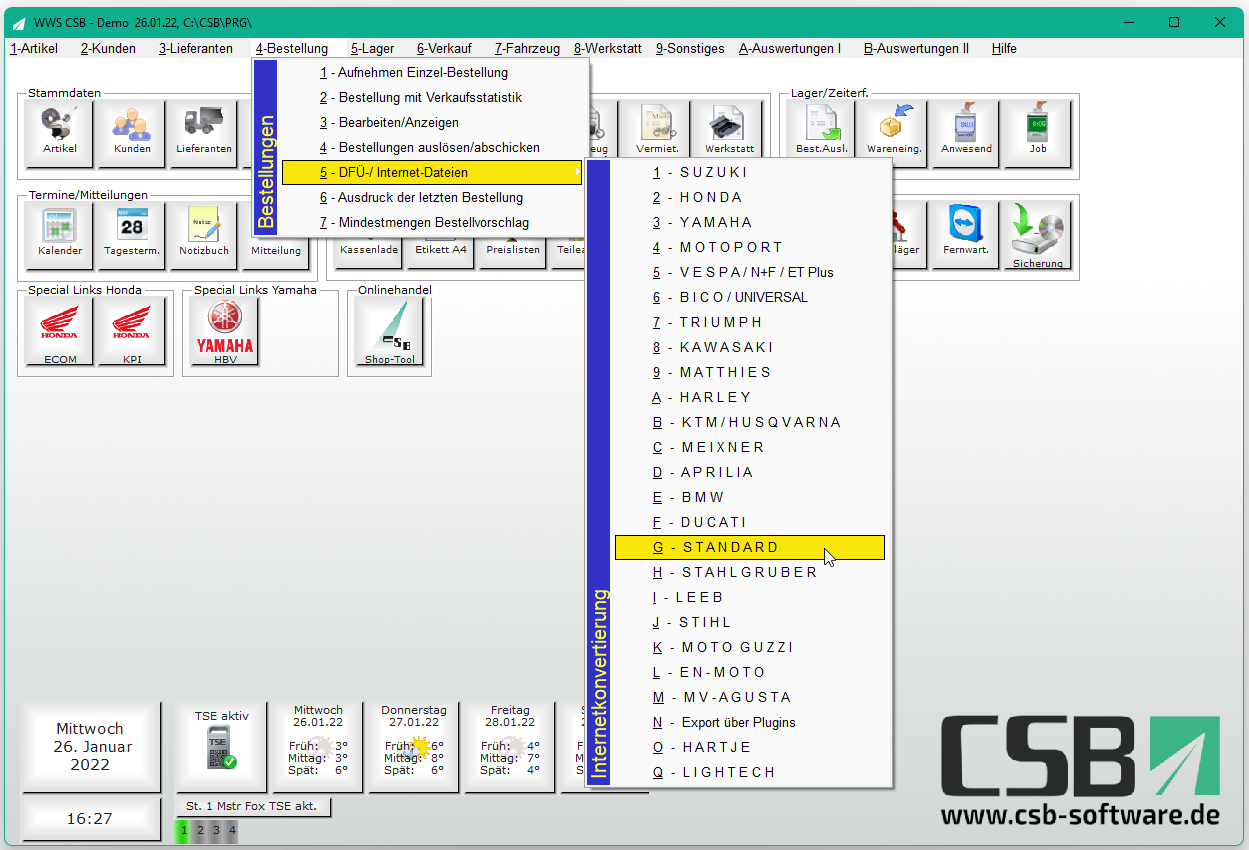Click Freitag 28.01.22 weather panel
1249x850 pixels.
click(x=510, y=746)
